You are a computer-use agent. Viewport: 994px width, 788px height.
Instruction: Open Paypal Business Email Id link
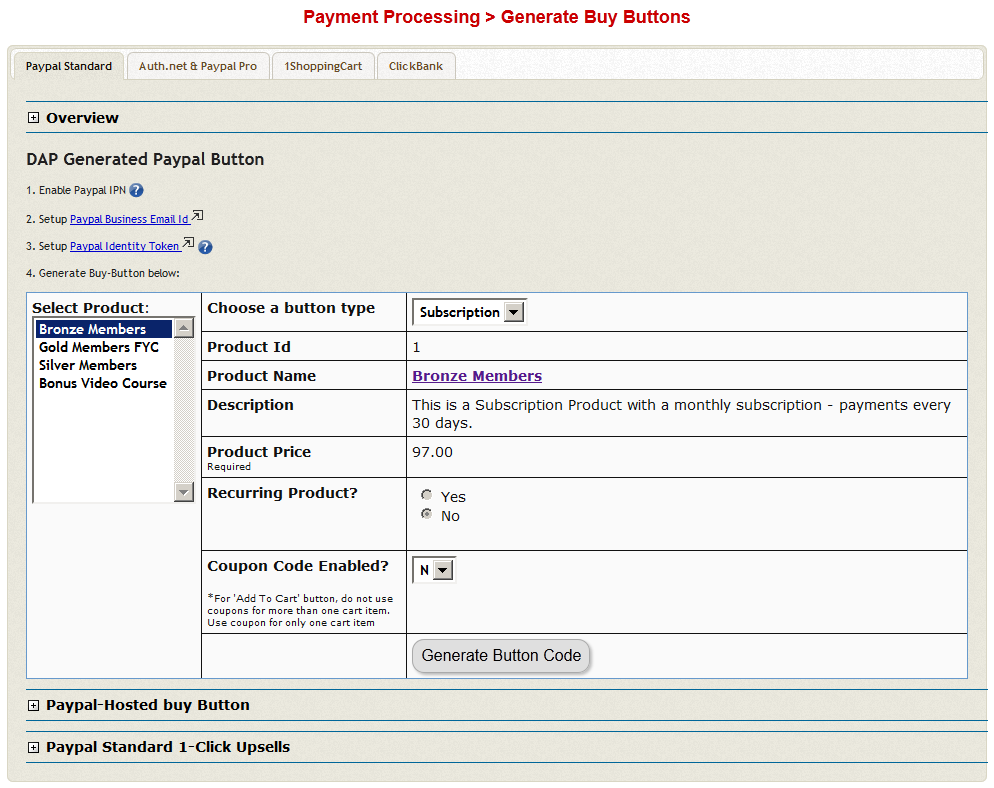pos(129,219)
